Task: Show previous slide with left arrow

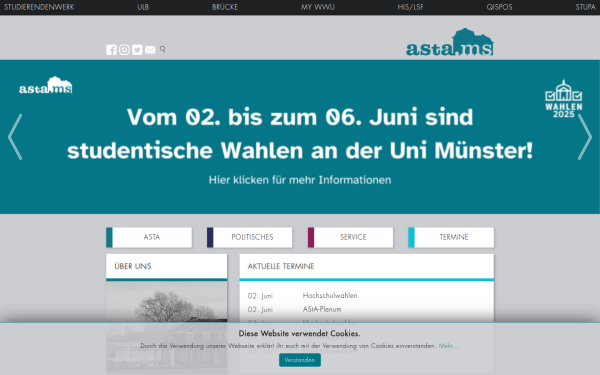Action: (15, 137)
